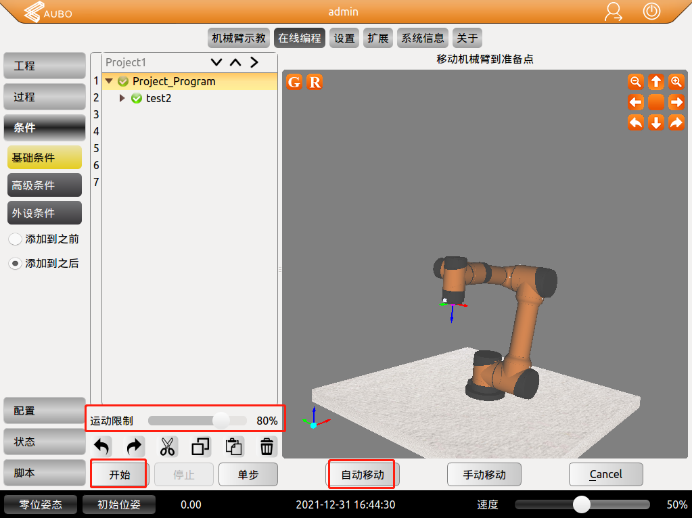Switch to the 在线编程 tab

coord(300,38)
